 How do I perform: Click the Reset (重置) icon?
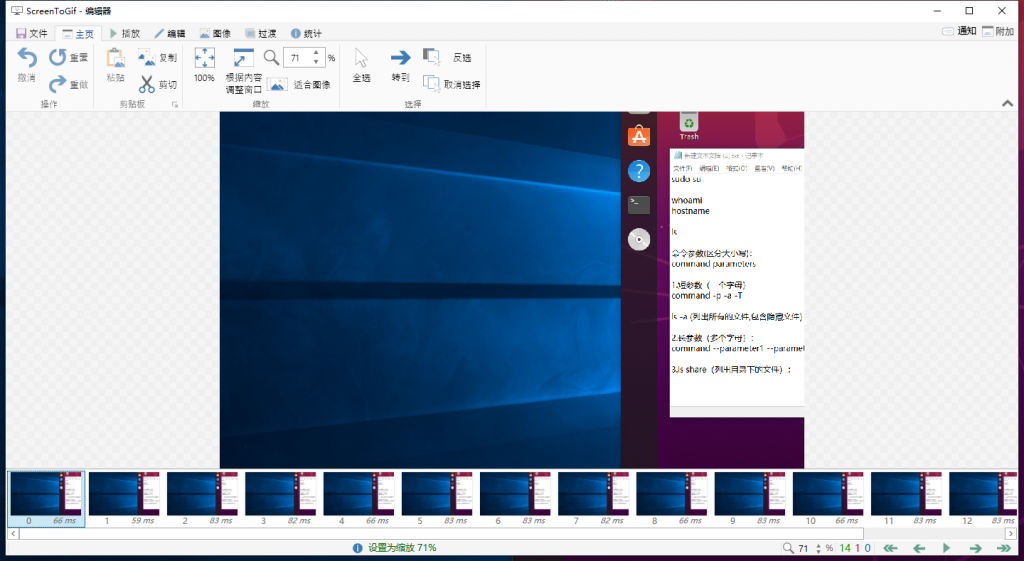tap(58, 58)
